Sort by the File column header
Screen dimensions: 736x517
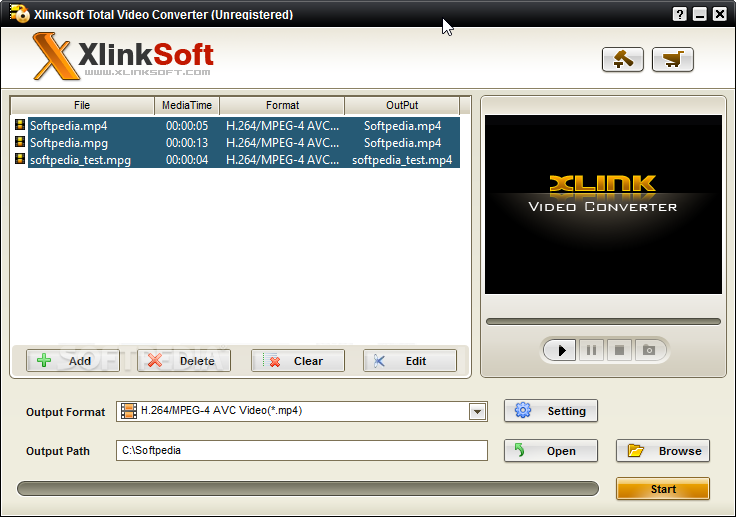pos(82,105)
